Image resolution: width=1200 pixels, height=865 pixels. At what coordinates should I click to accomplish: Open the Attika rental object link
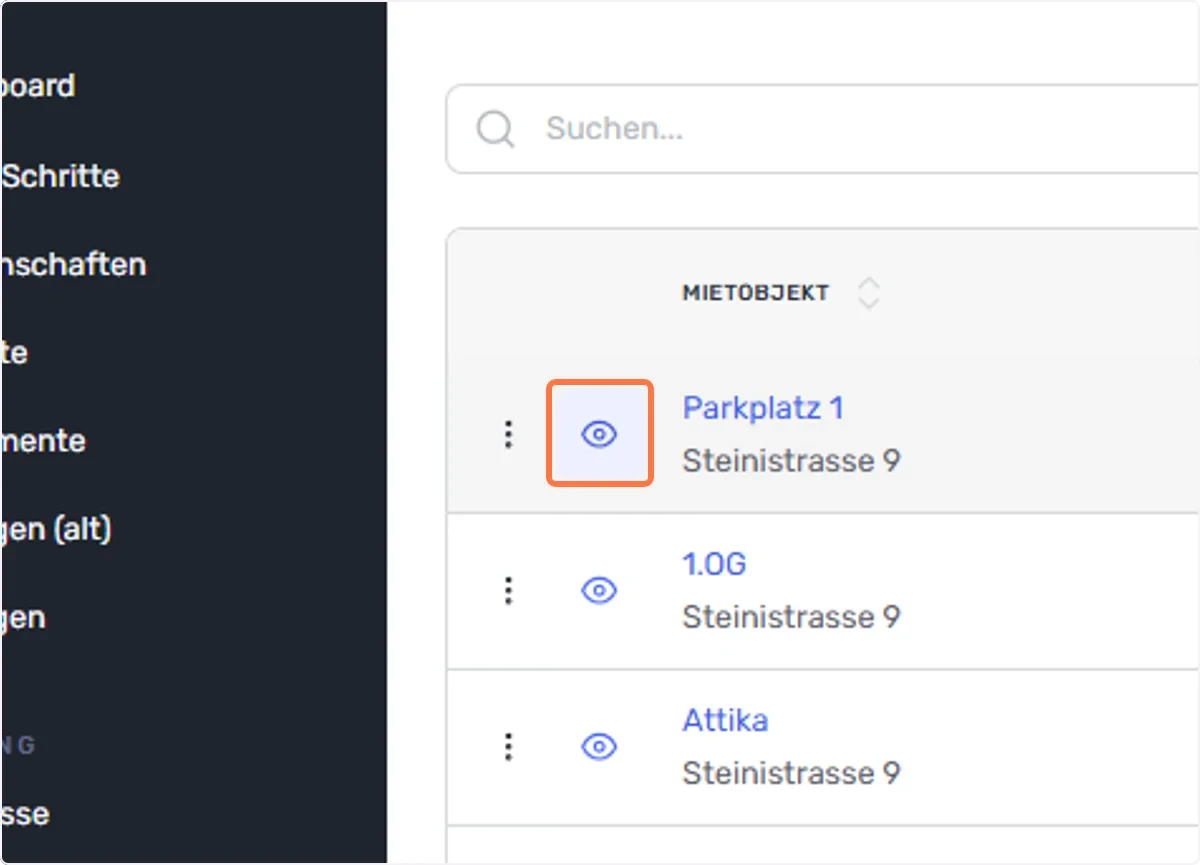(x=725, y=720)
